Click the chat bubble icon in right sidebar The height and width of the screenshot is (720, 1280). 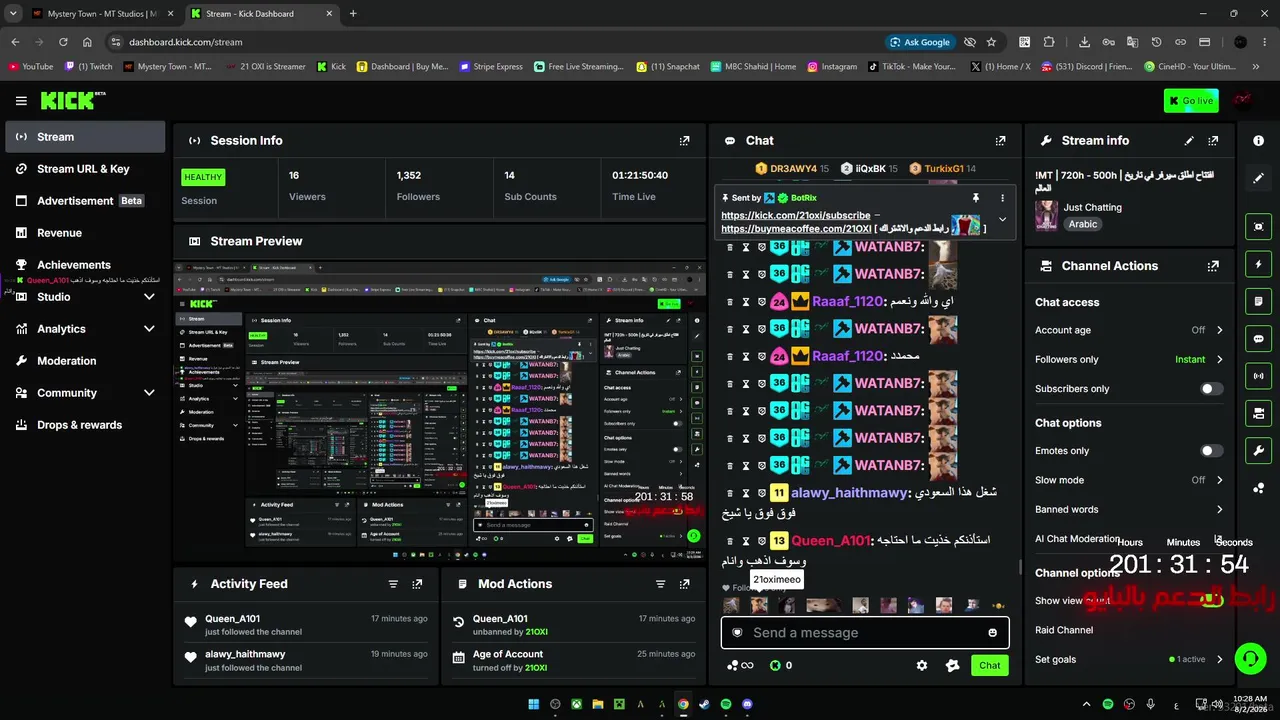(x=1258, y=339)
